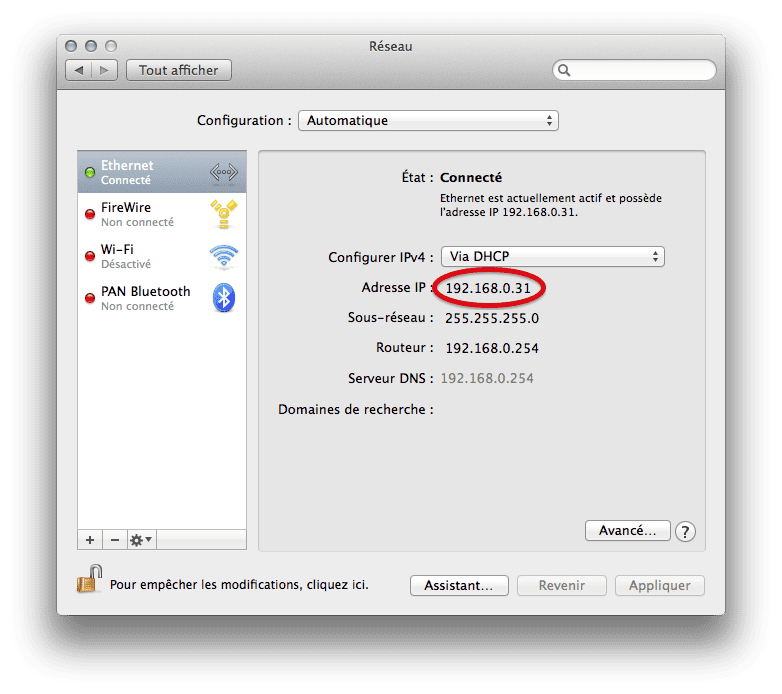
Task: Click the red status dot beside PAN Bluetooth
Action: [90, 298]
